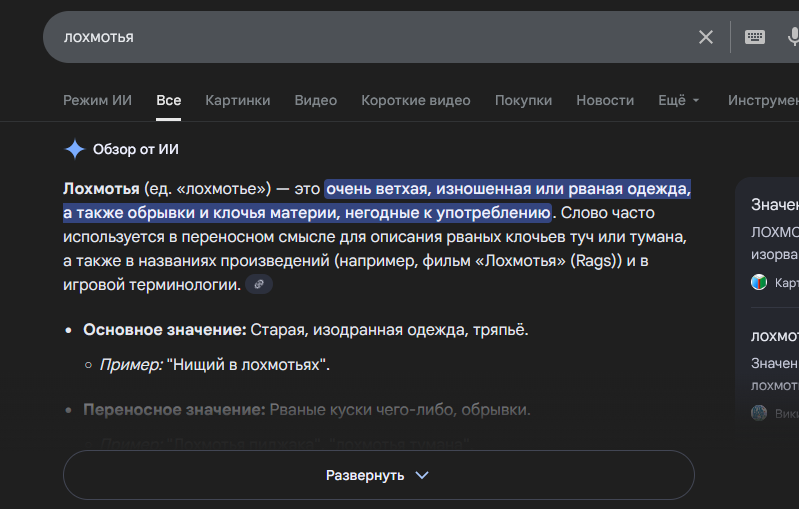Go to the Короткие видео tab
This screenshot has width=799, height=509.
pos(416,100)
